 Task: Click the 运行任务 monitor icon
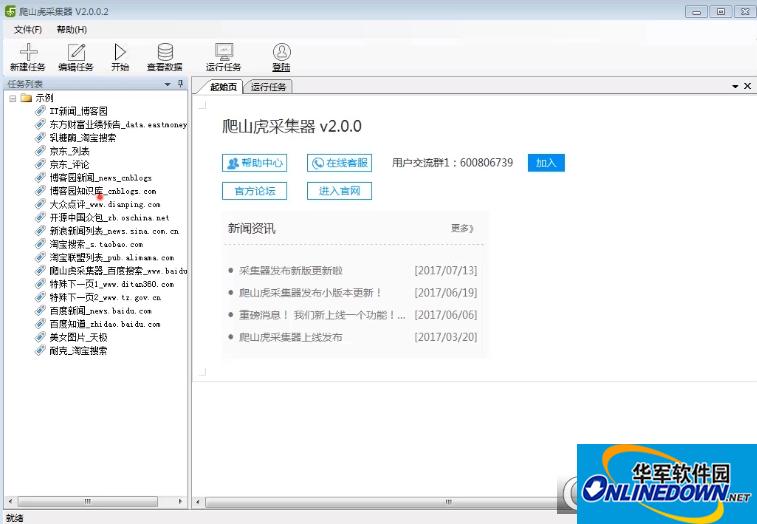click(224, 52)
